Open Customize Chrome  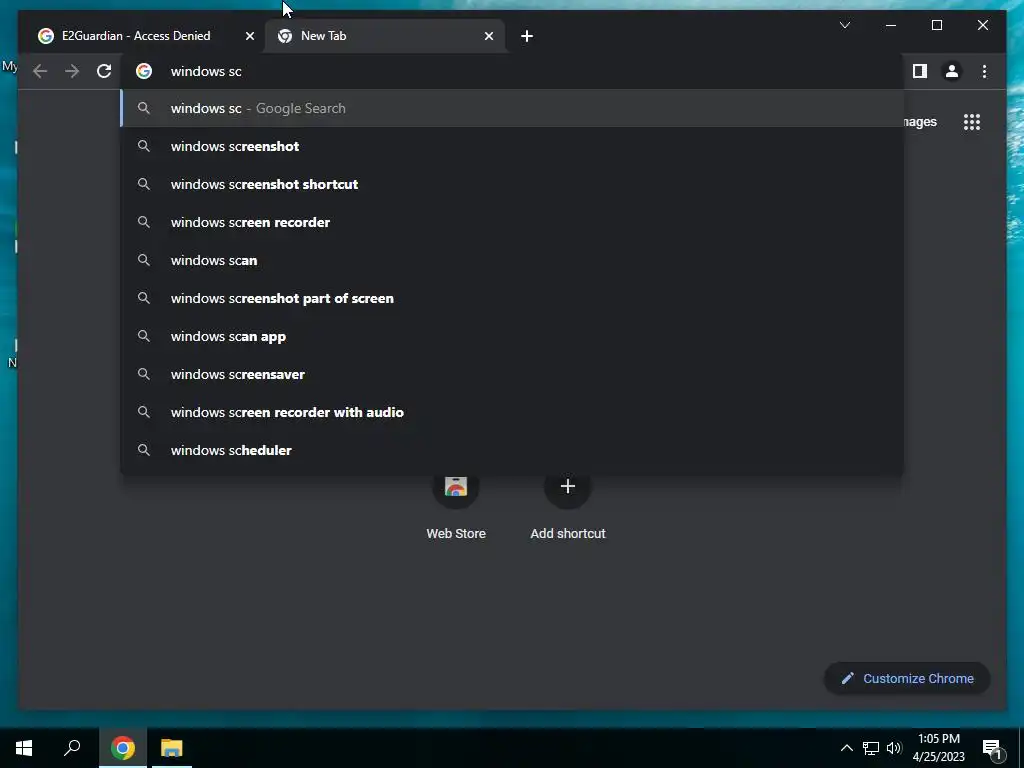click(x=907, y=679)
